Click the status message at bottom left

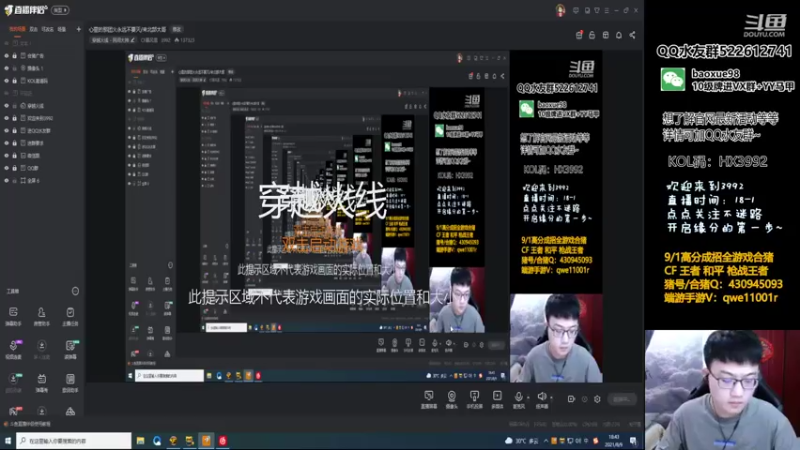click(x=29, y=424)
